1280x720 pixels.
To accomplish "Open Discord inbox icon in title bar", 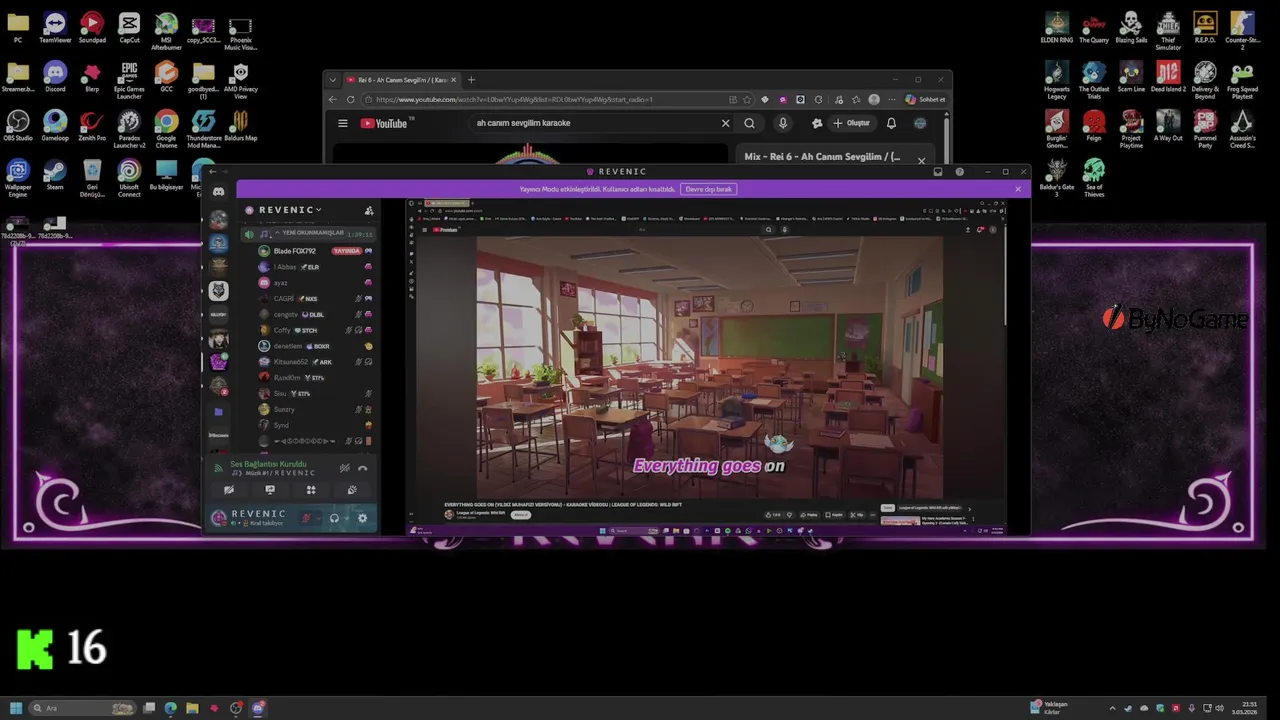I will click(938, 172).
